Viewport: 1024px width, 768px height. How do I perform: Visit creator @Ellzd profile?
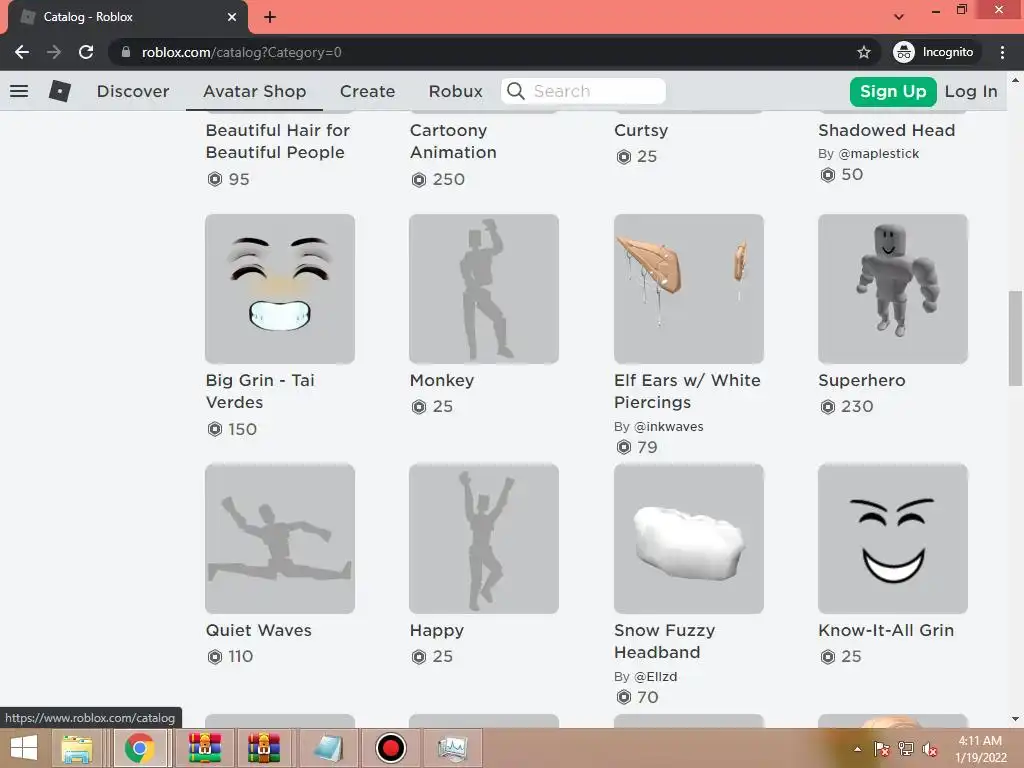coord(655,677)
